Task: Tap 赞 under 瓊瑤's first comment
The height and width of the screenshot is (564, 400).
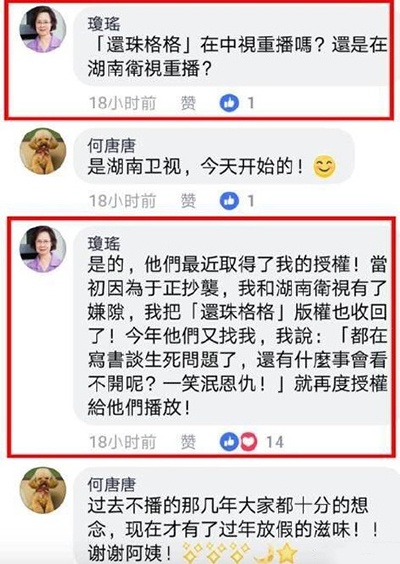Action: coord(188,103)
